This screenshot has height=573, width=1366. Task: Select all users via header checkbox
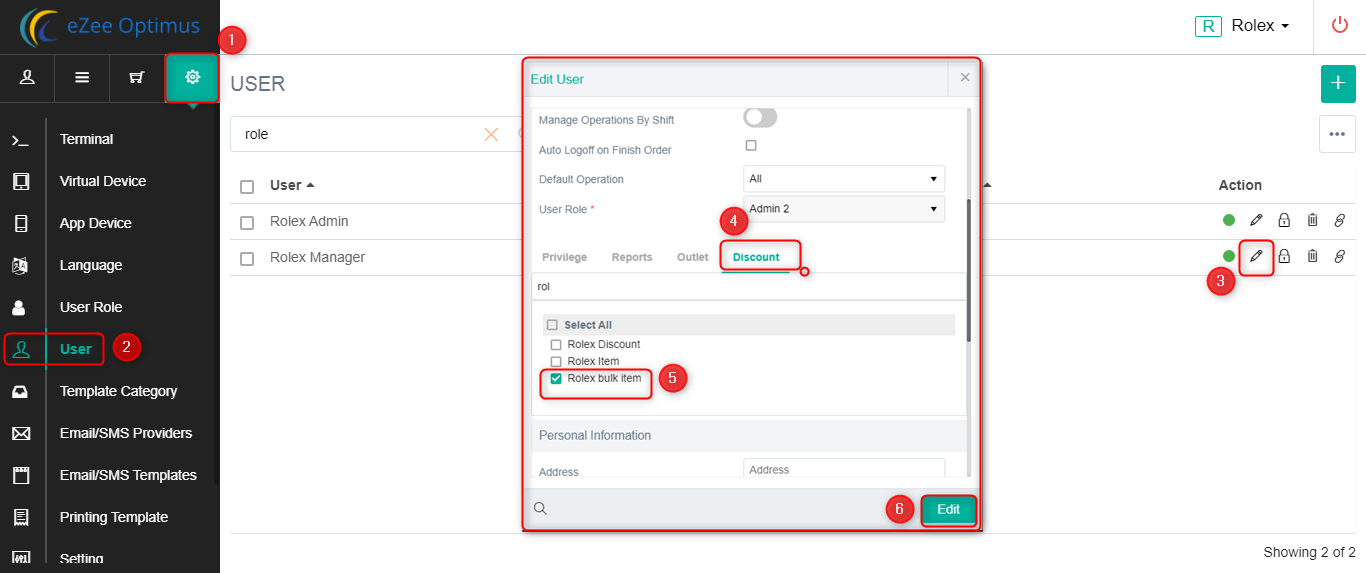tap(247, 186)
